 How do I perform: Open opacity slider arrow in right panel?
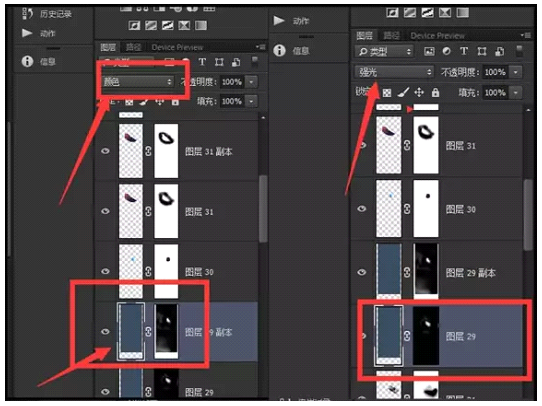516,72
